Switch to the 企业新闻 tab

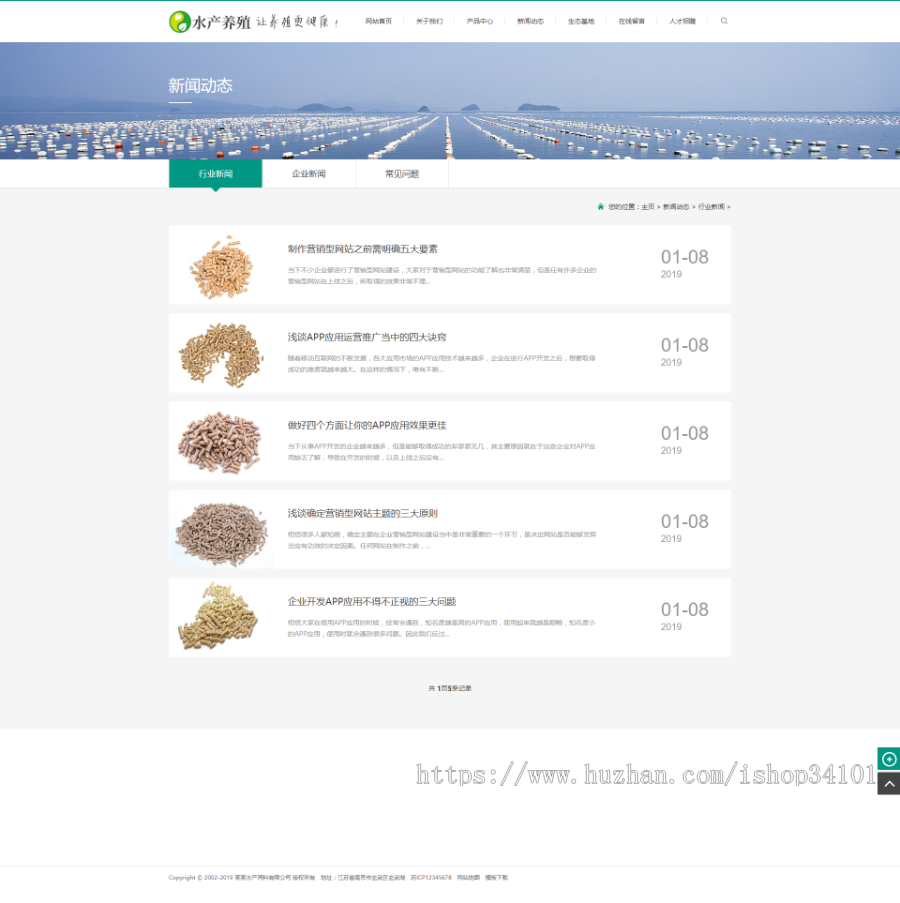click(x=308, y=174)
